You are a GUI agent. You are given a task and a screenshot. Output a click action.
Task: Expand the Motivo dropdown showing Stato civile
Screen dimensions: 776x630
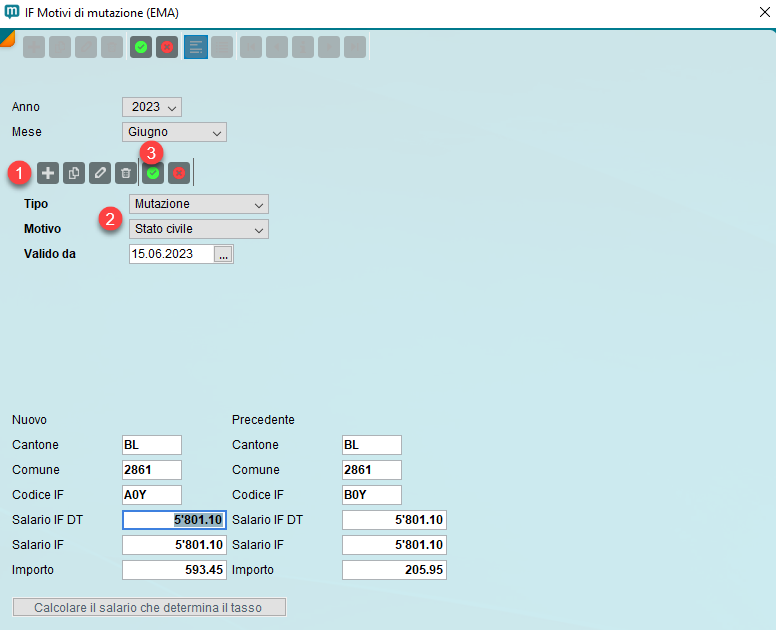click(x=199, y=229)
